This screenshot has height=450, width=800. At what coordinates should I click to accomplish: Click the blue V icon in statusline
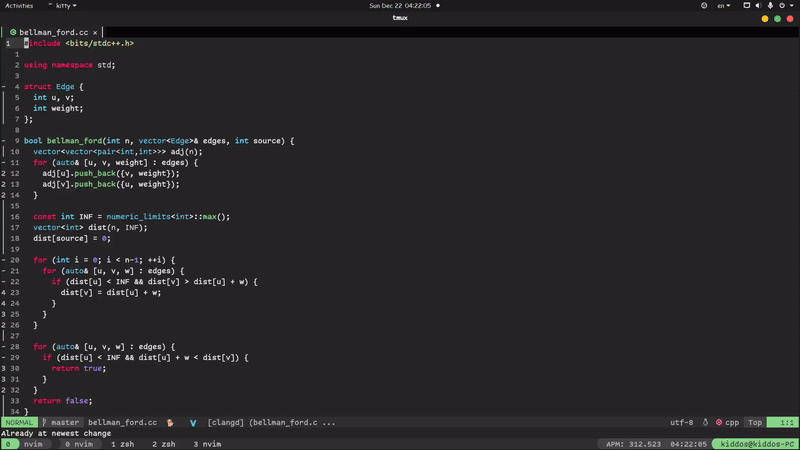pyautogui.click(x=193, y=423)
